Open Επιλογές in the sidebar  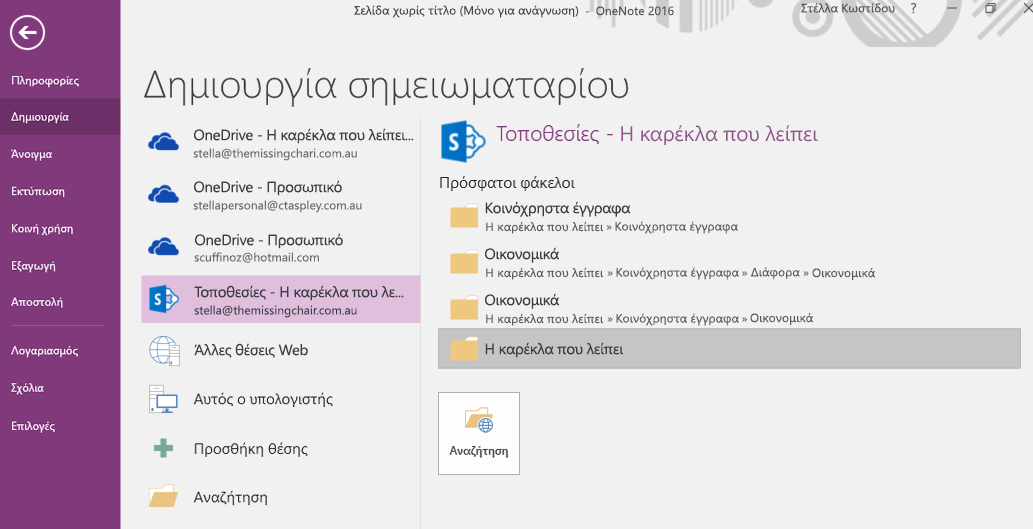point(33,426)
